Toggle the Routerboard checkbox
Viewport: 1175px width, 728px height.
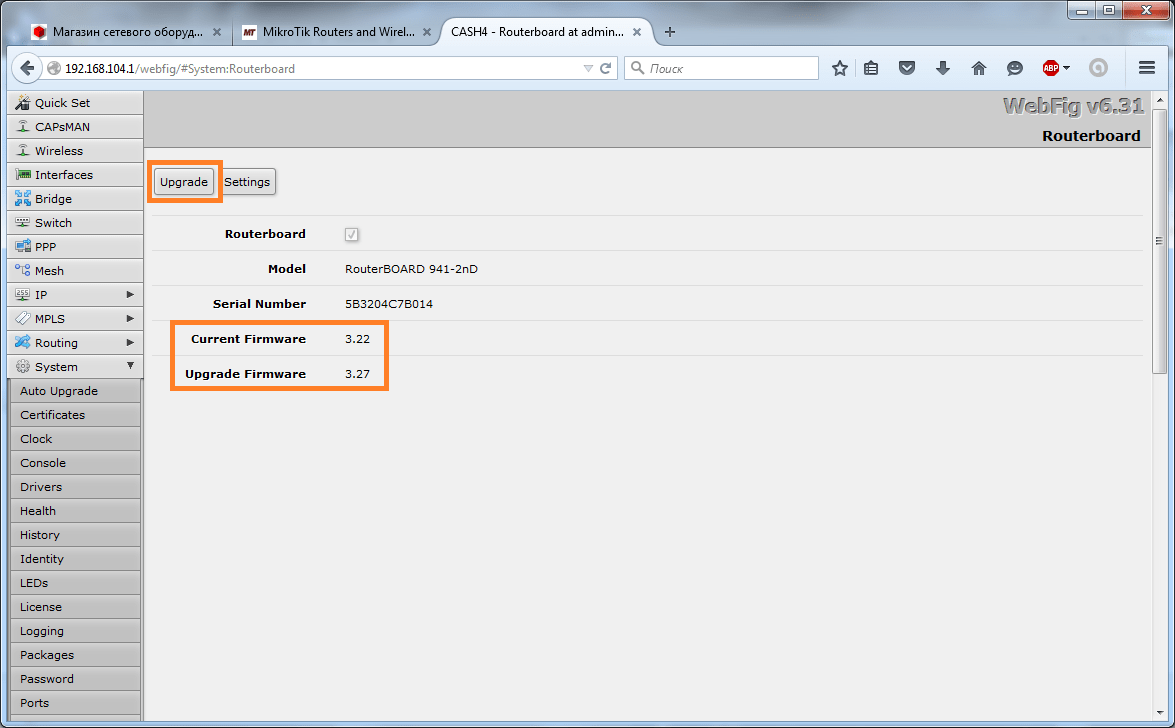click(352, 234)
